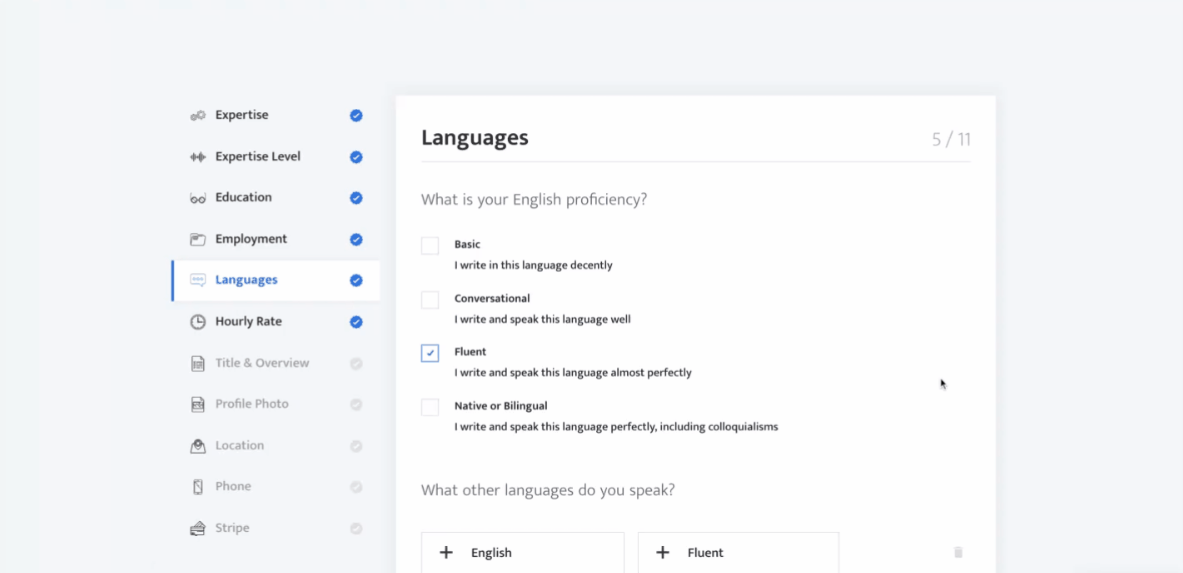The width and height of the screenshot is (1183, 573).
Task: Click the Location pin icon
Action: click(x=198, y=445)
